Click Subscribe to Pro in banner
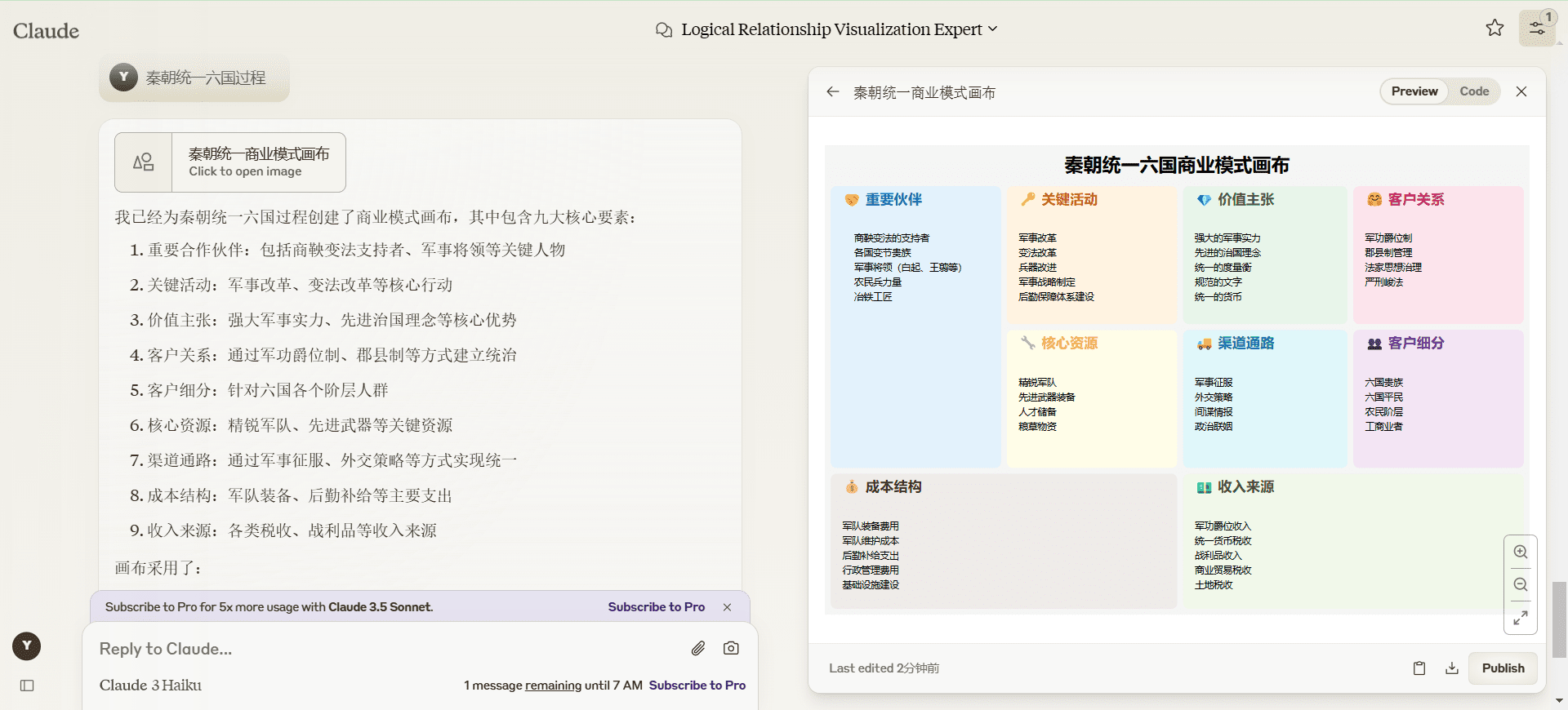Viewport: 1568px width, 710px height. 656,607
